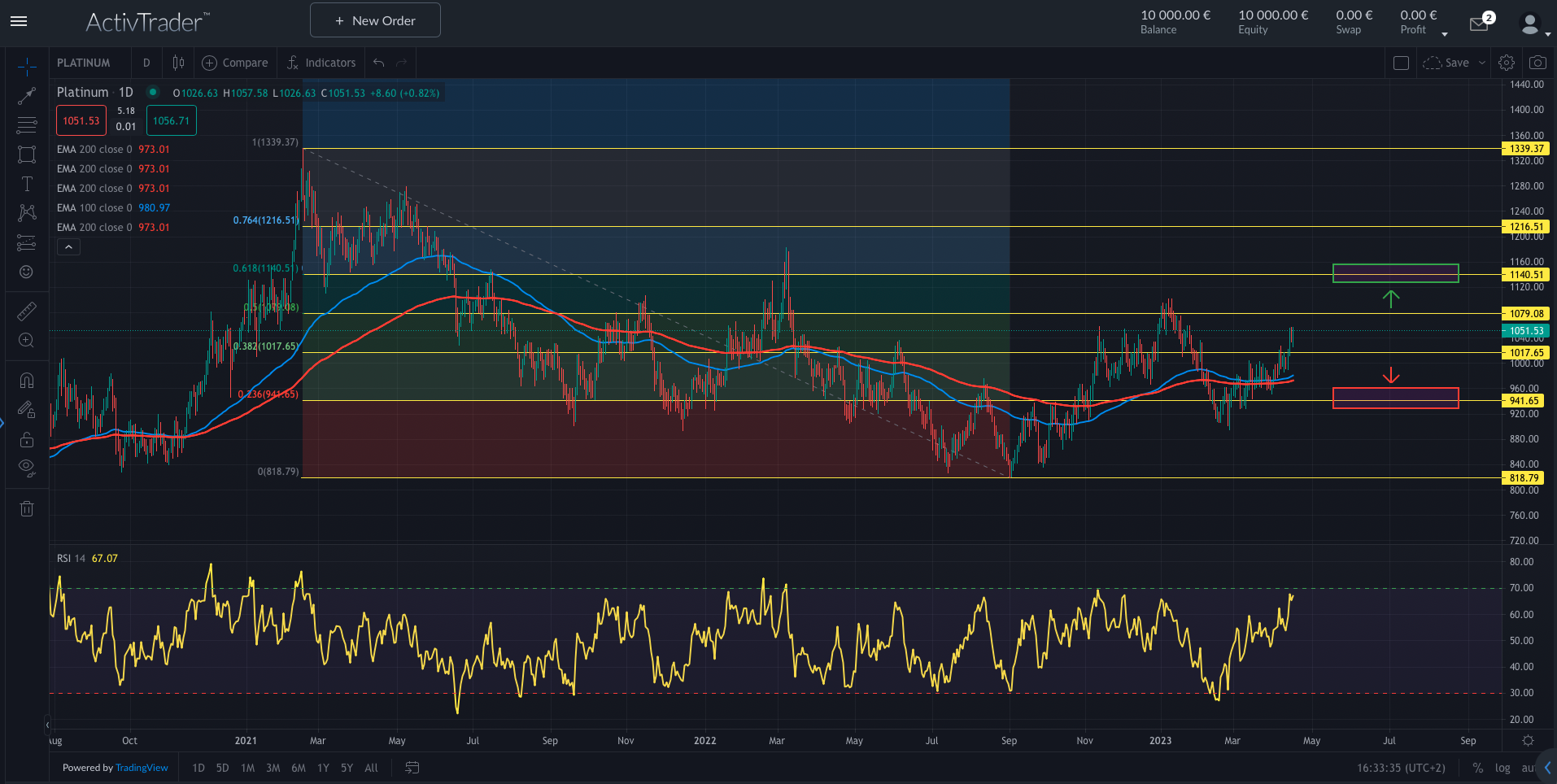This screenshot has height=784, width=1557.
Task: Click the trash icon to remove drawings
Action: pyautogui.click(x=27, y=508)
